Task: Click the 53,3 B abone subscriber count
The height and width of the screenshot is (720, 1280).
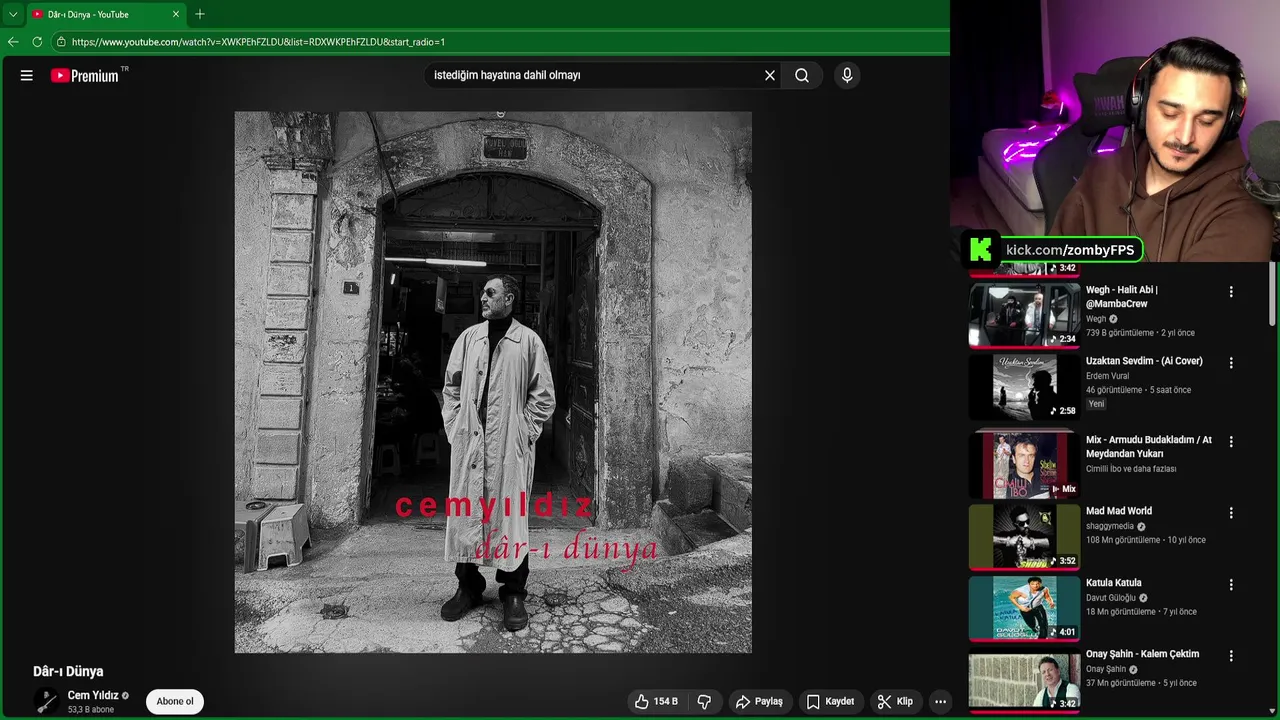Action: pyautogui.click(x=91, y=710)
